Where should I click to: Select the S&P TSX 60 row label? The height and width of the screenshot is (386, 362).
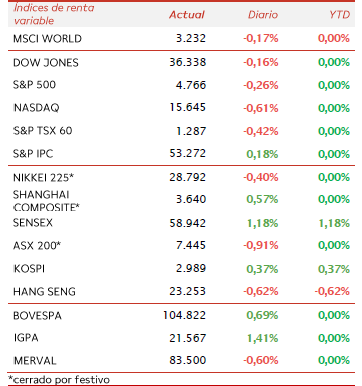click(43, 131)
